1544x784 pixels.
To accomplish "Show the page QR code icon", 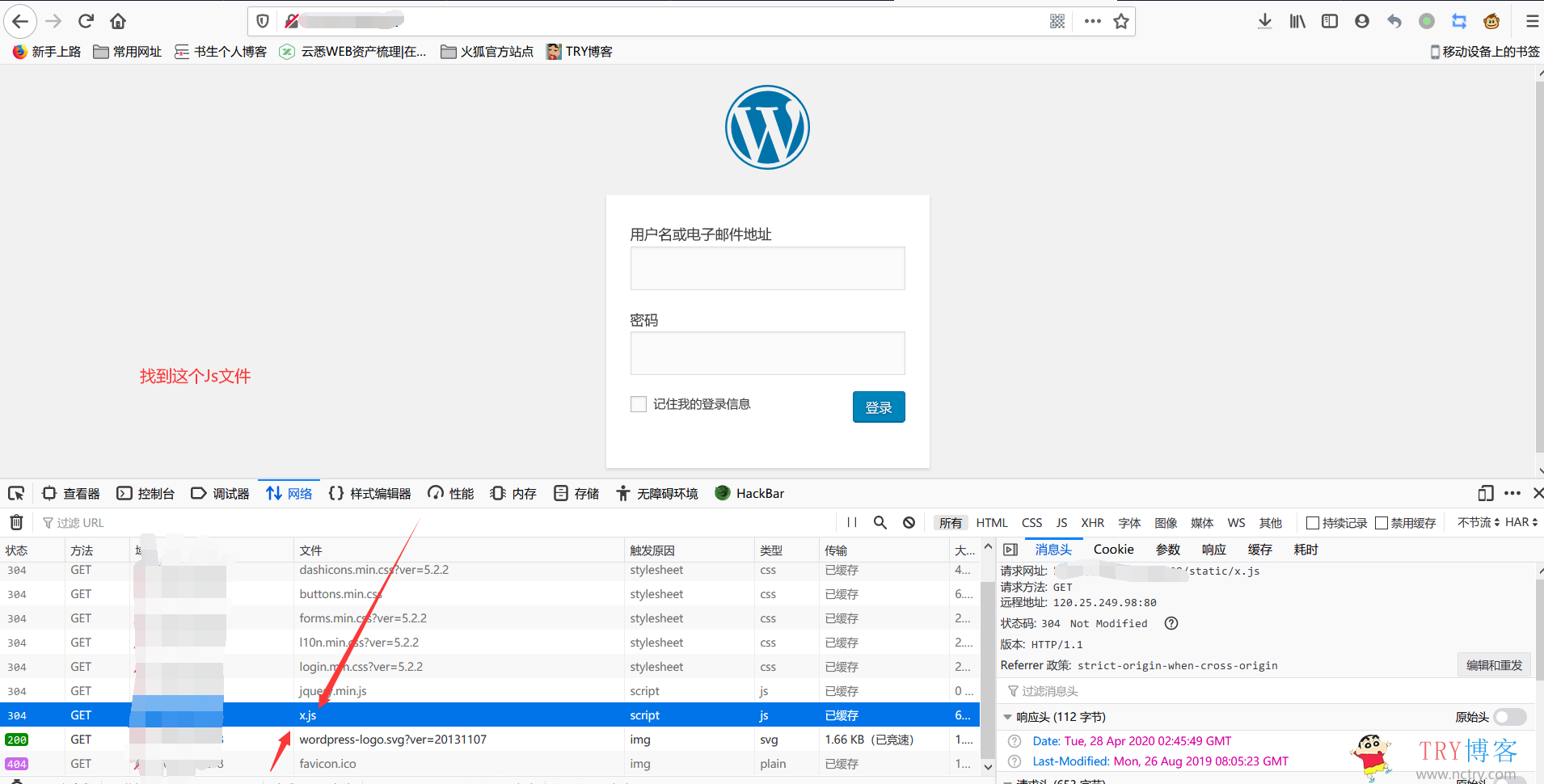I will point(1057,21).
